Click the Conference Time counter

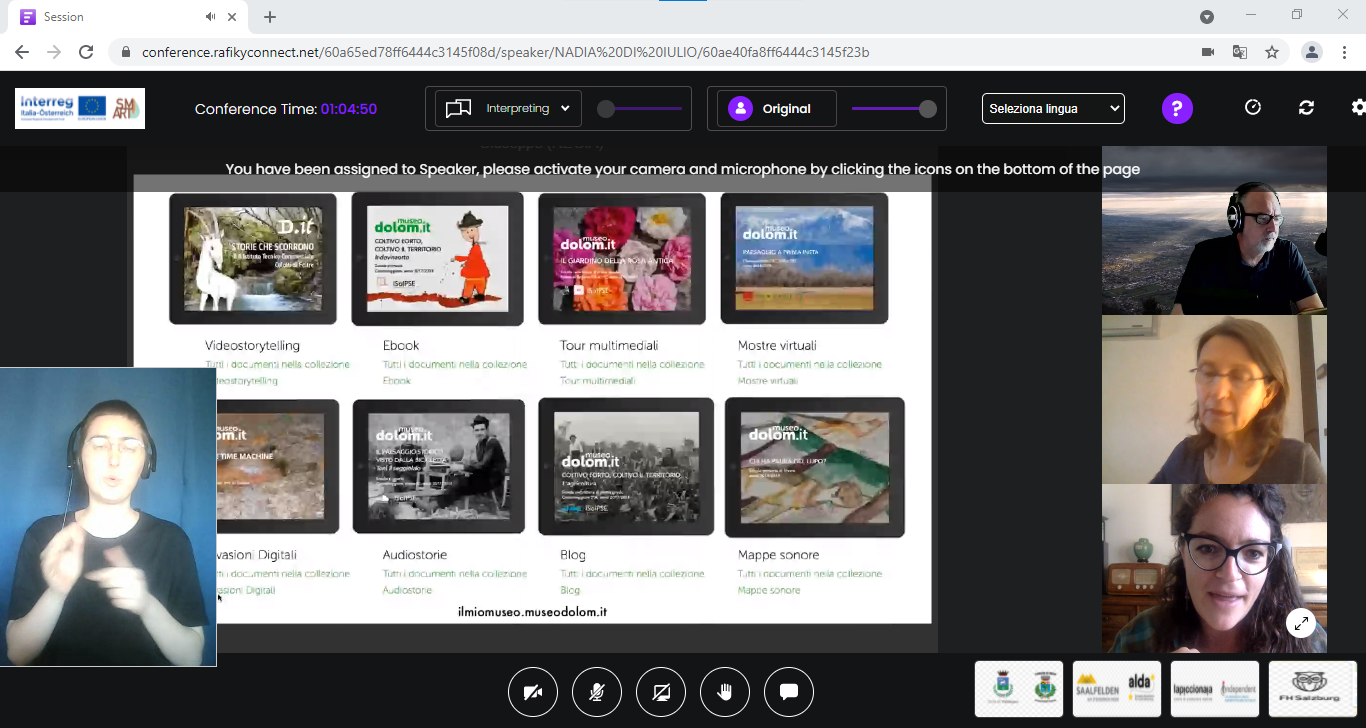[286, 109]
